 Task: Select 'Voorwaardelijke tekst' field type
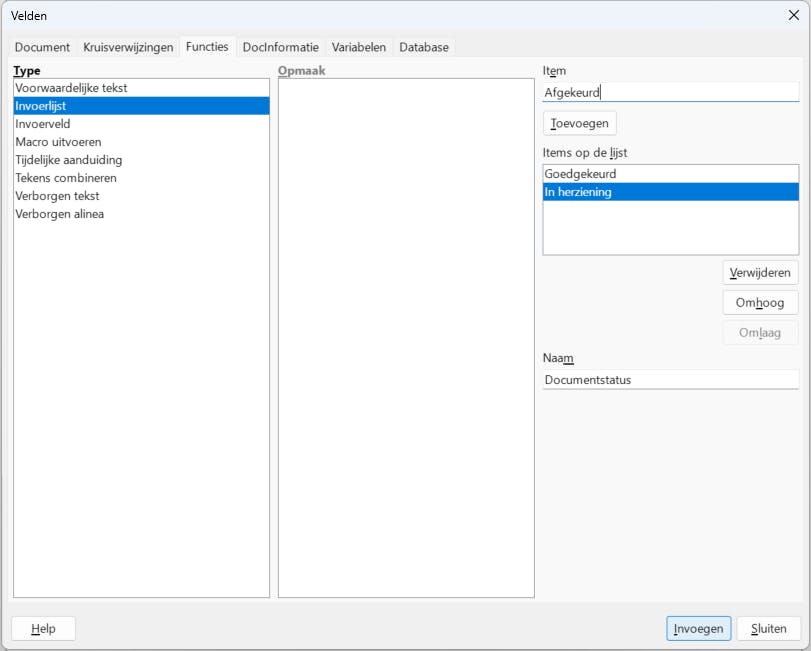pos(71,88)
